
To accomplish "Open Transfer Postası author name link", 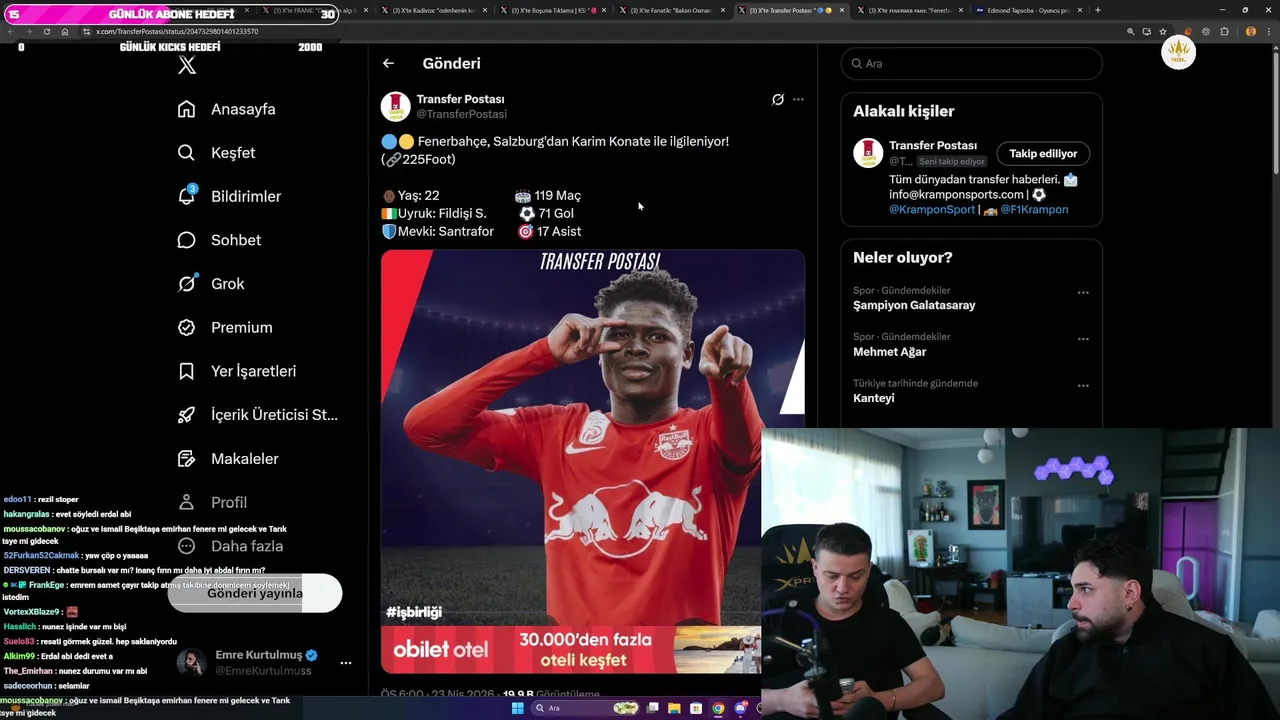I will click(x=460, y=99).
